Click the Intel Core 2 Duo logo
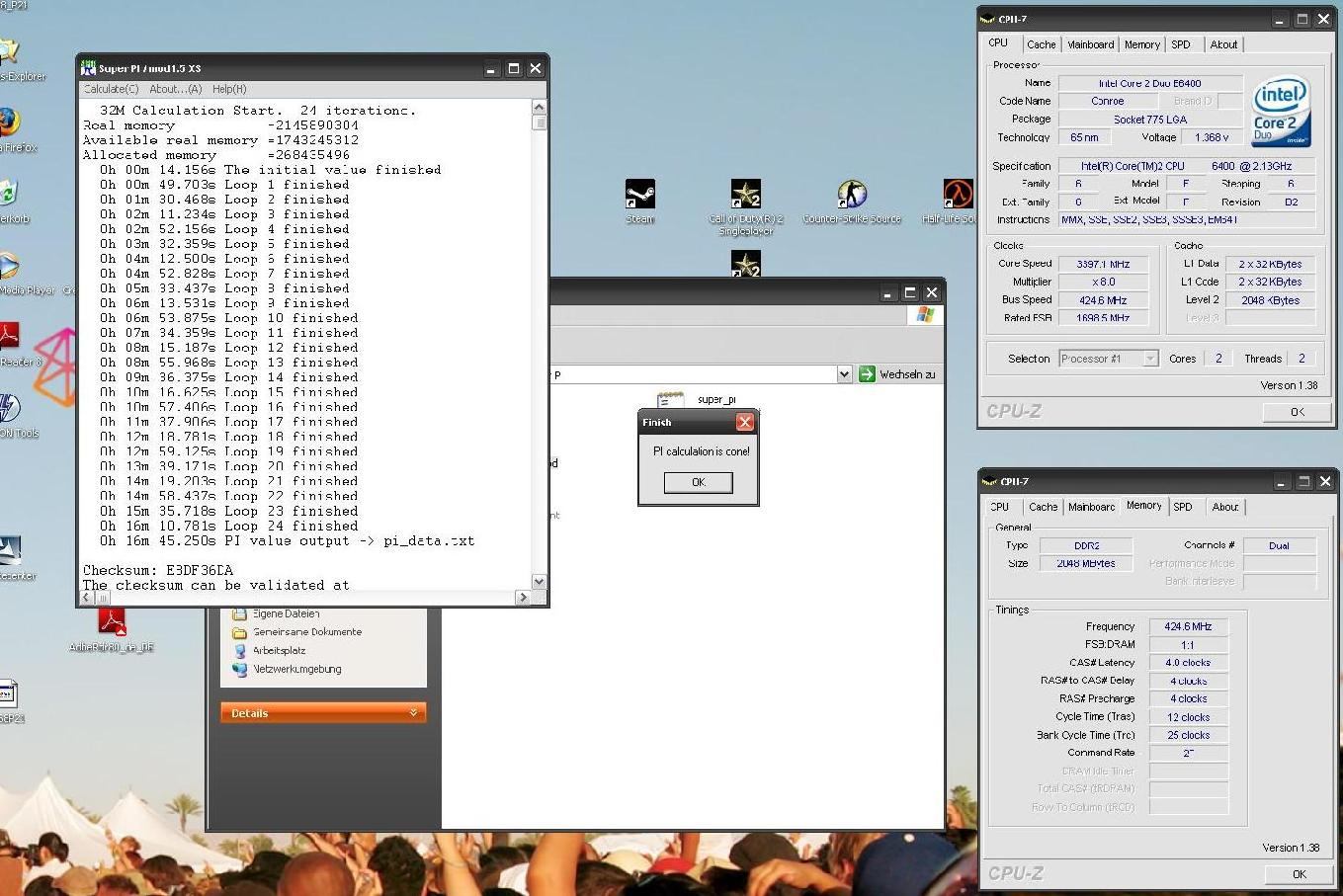 pos(1280,111)
